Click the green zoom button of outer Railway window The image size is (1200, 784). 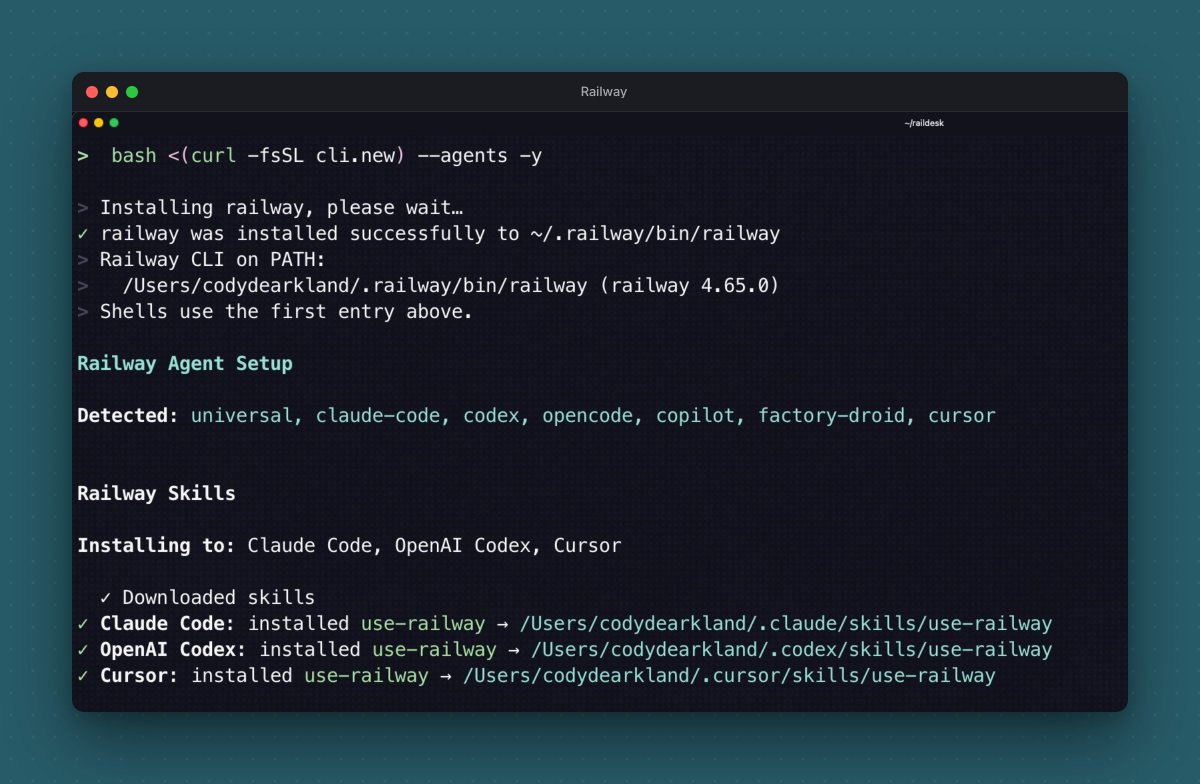point(132,92)
